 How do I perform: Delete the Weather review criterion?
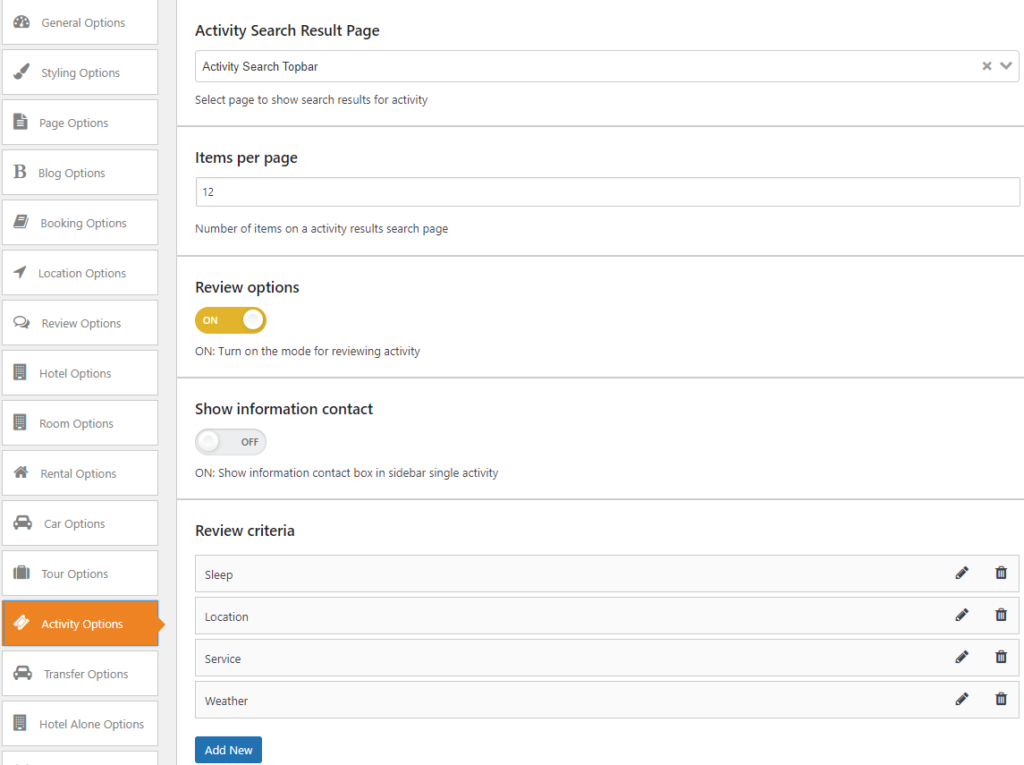click(x=1001, y=699)
